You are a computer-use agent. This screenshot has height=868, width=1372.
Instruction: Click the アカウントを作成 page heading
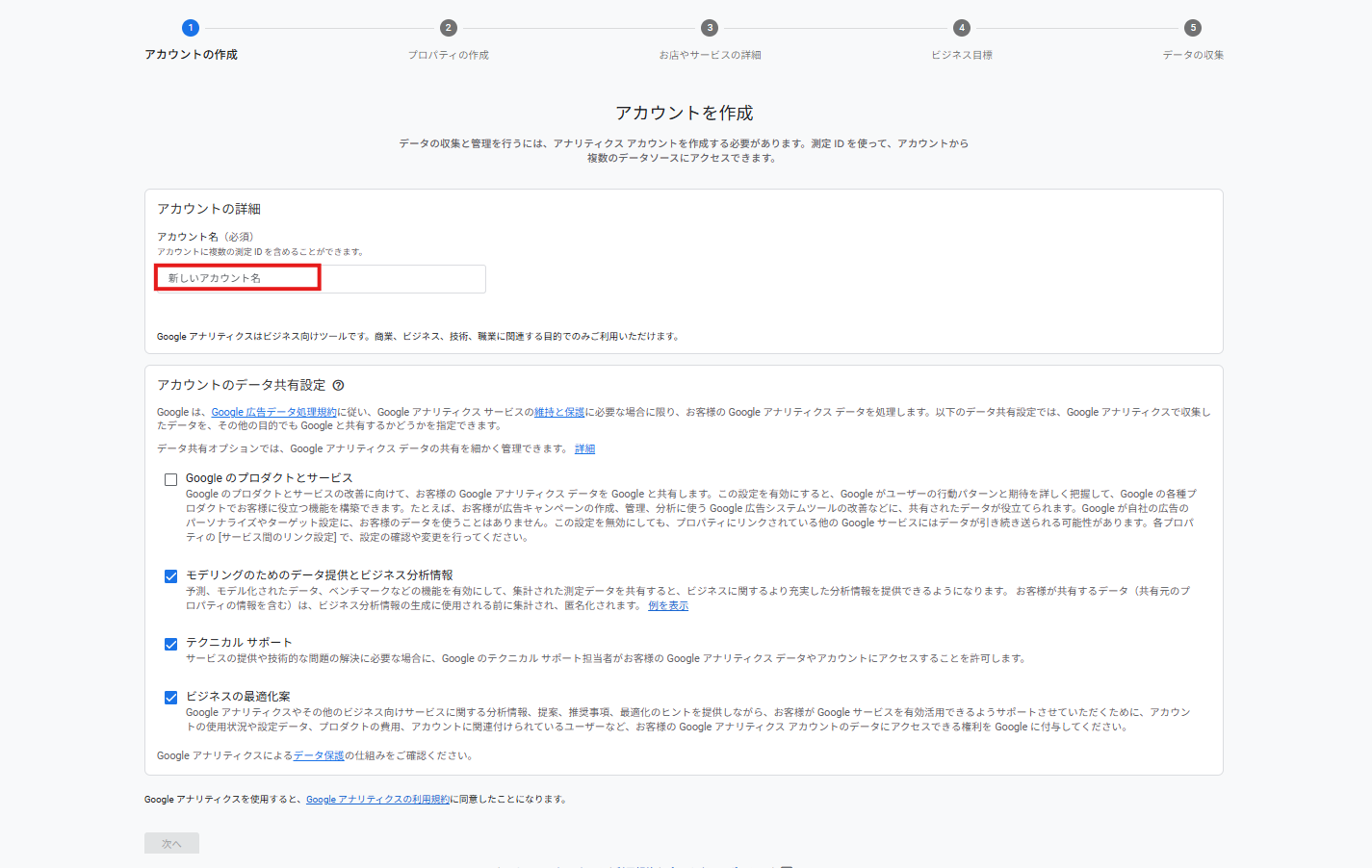coord(685,114)
